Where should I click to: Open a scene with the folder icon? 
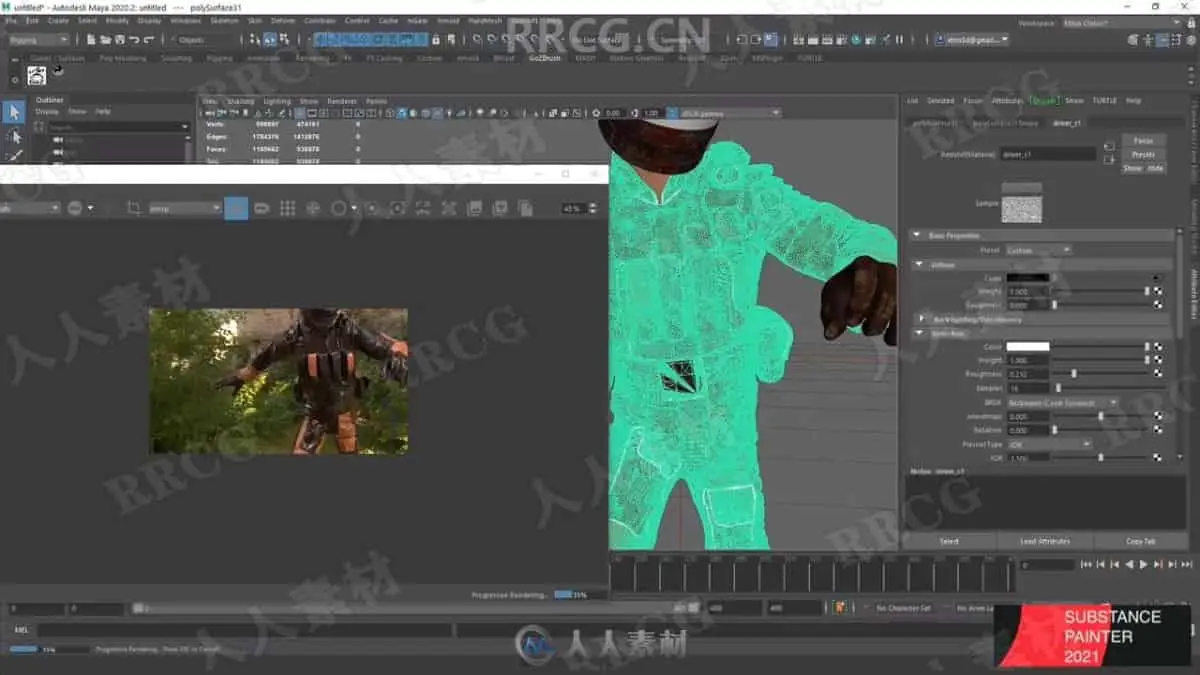[105, 40]
